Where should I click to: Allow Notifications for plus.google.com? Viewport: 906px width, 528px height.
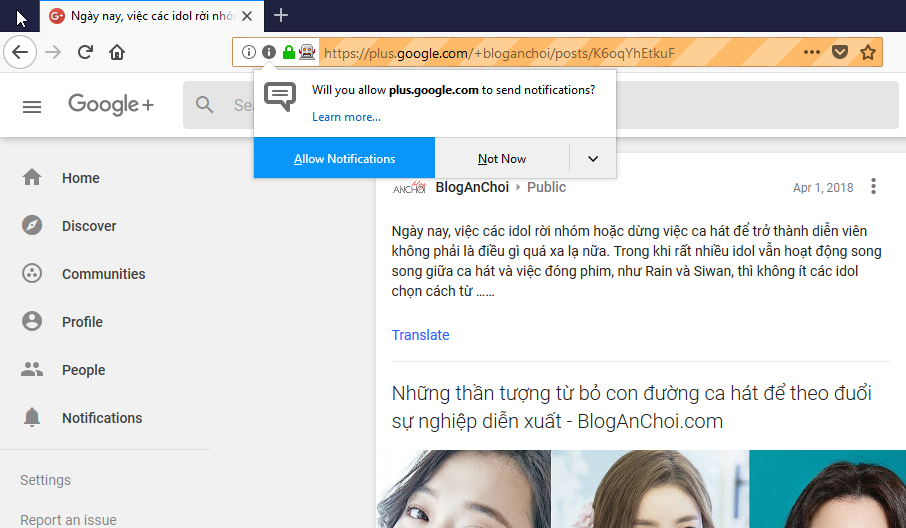(x=344, y=158)
